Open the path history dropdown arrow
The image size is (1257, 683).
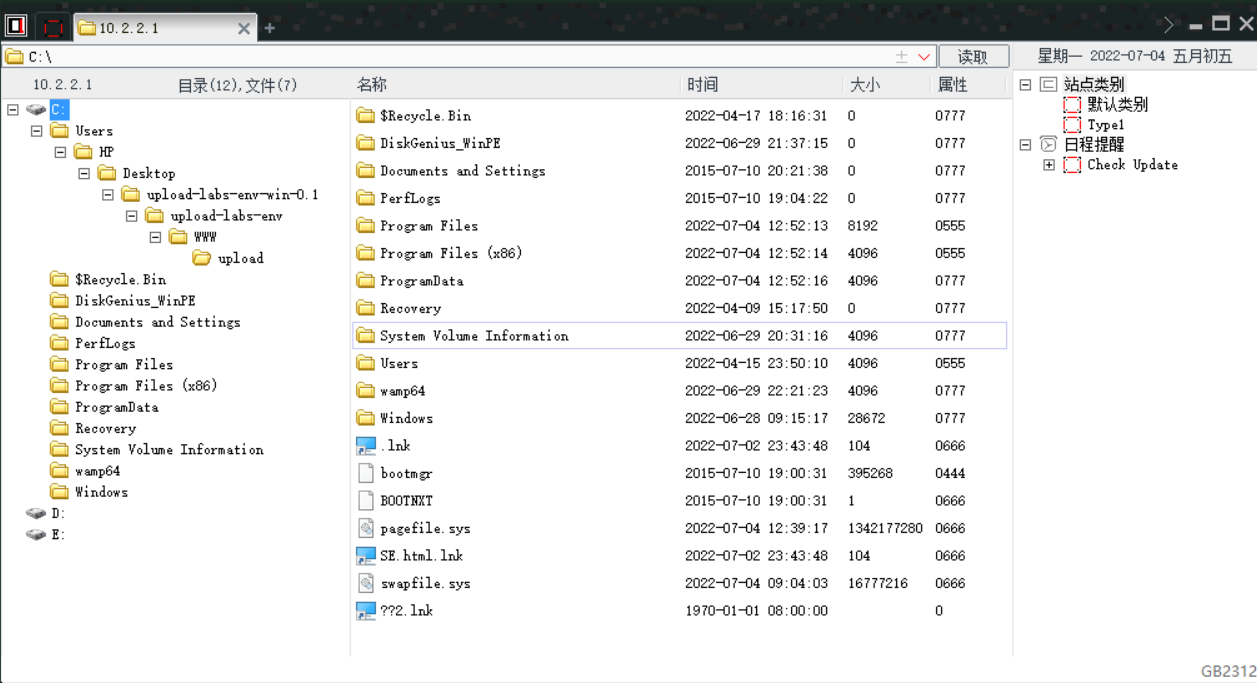pyautogui.click(x=924, y=57)
